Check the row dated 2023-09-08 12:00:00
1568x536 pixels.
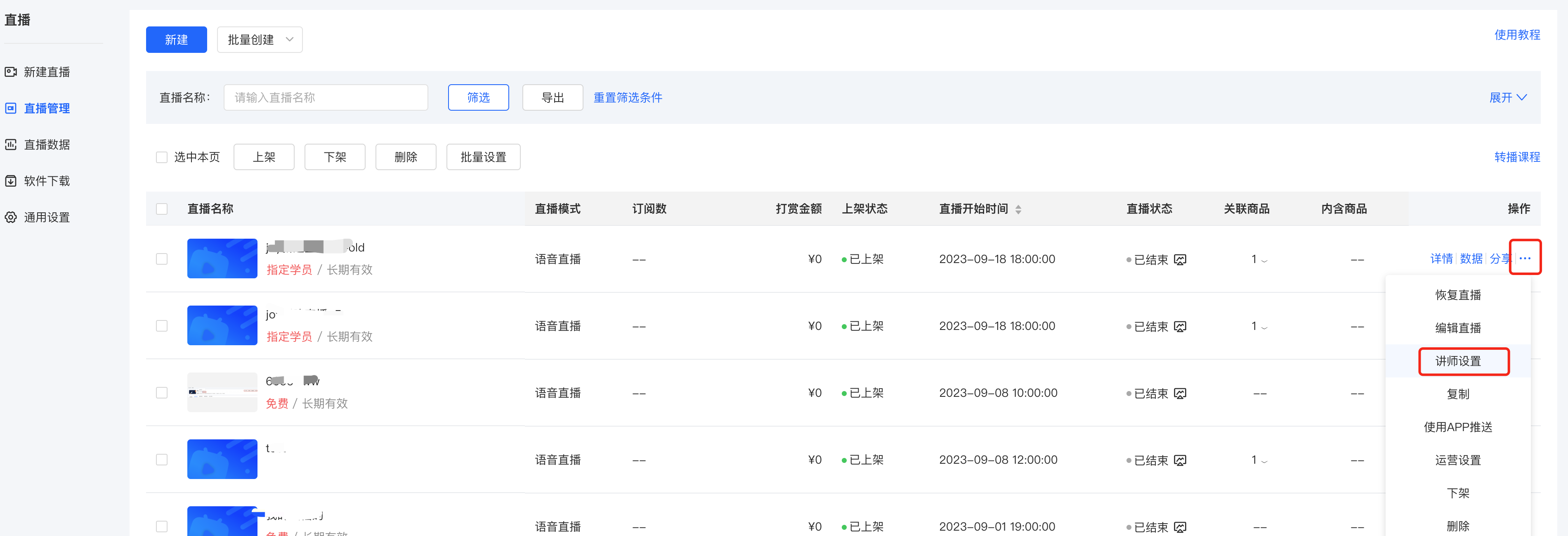point(162,460)
